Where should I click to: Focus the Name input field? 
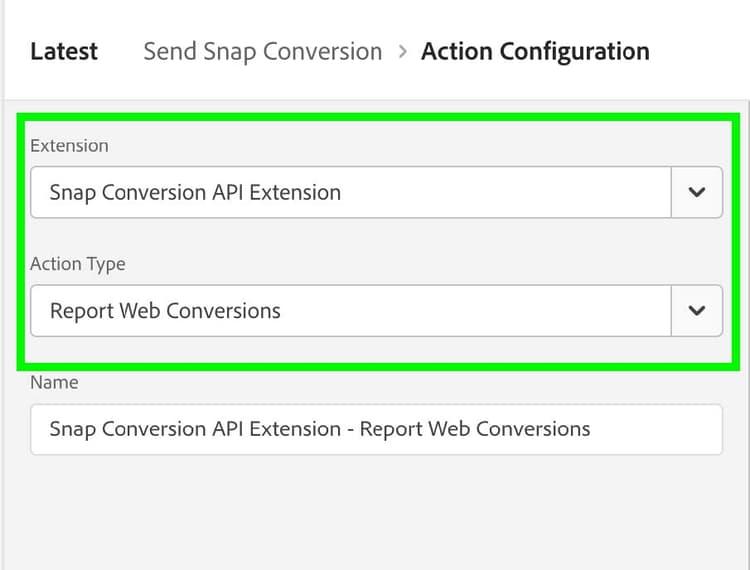tap(376, 429)
